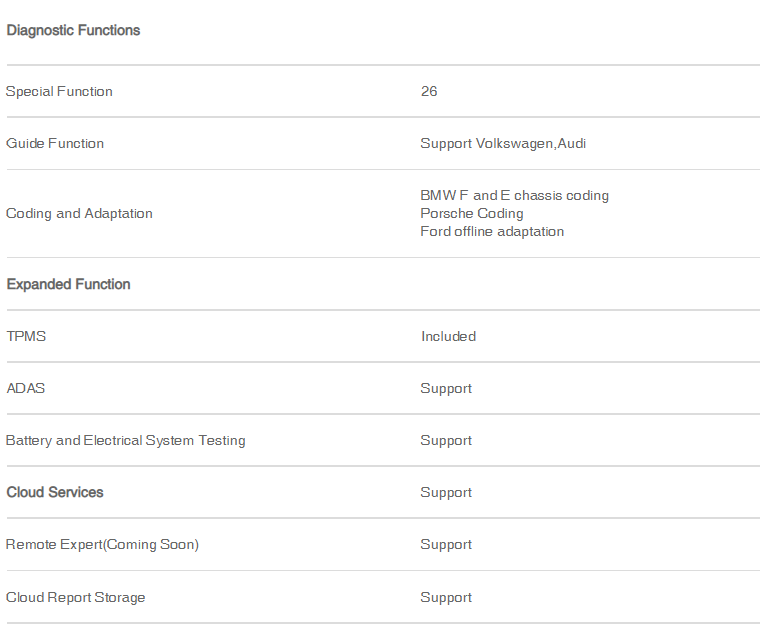The image size is (760, 632).
Task: Click the Ford offline adaptation line
Action: [x=492, y=232]
